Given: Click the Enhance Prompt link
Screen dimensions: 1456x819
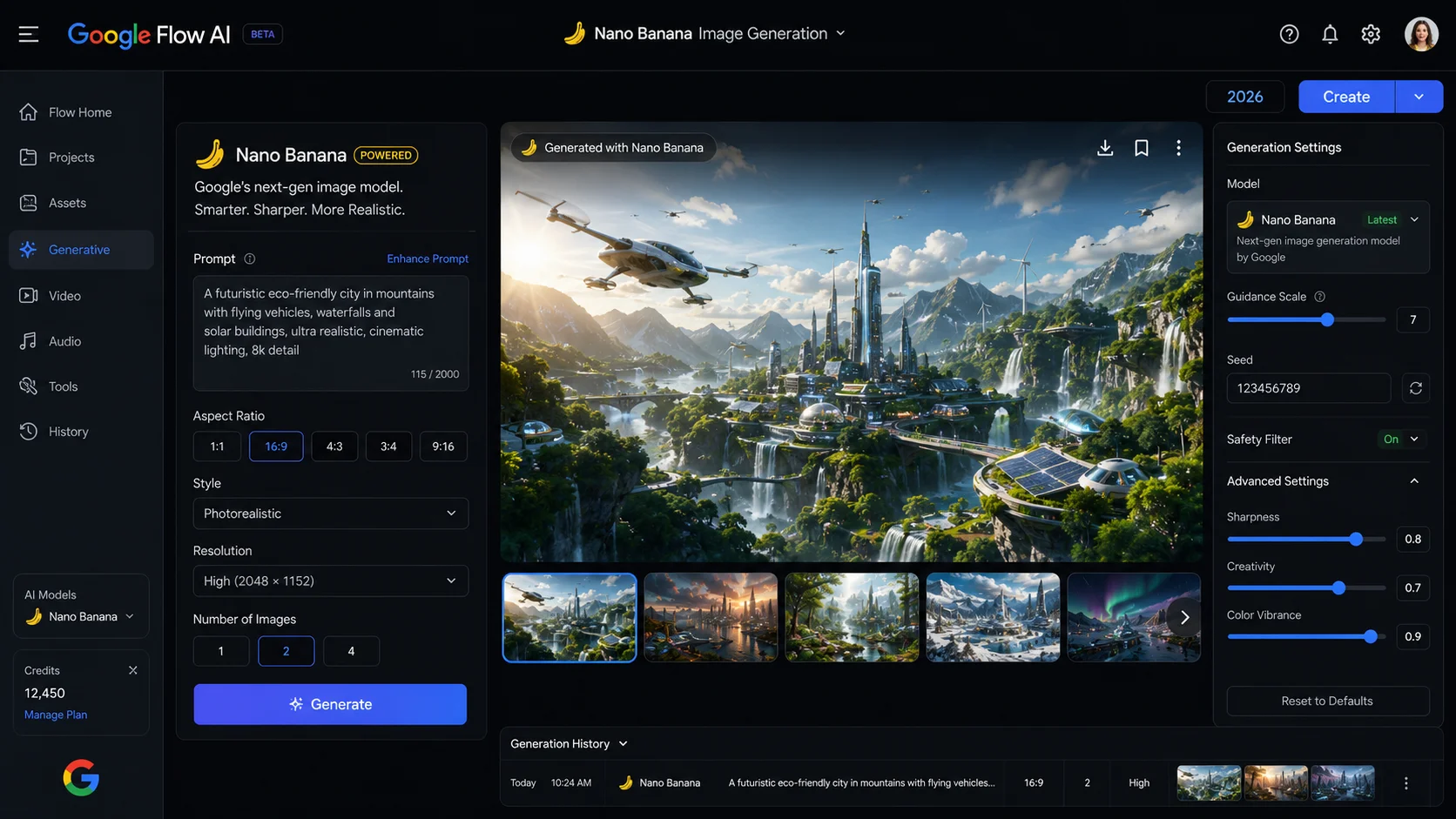Looking at the screenshot, I should tap(428, 258).
